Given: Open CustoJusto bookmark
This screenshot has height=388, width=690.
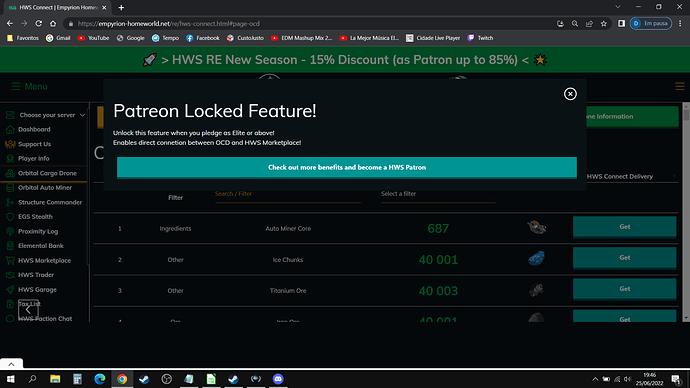Looking at the screenshot, I should click(245, 38).
